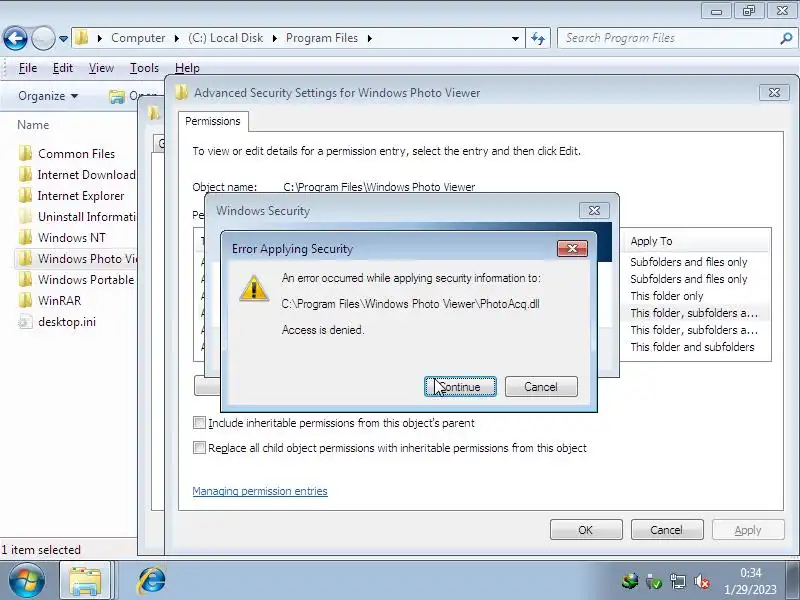Image resolution: width=800 pixels, height=600 pixels.
Task: Close the Advanced Security Settings window
Action: tap(774, 92)
